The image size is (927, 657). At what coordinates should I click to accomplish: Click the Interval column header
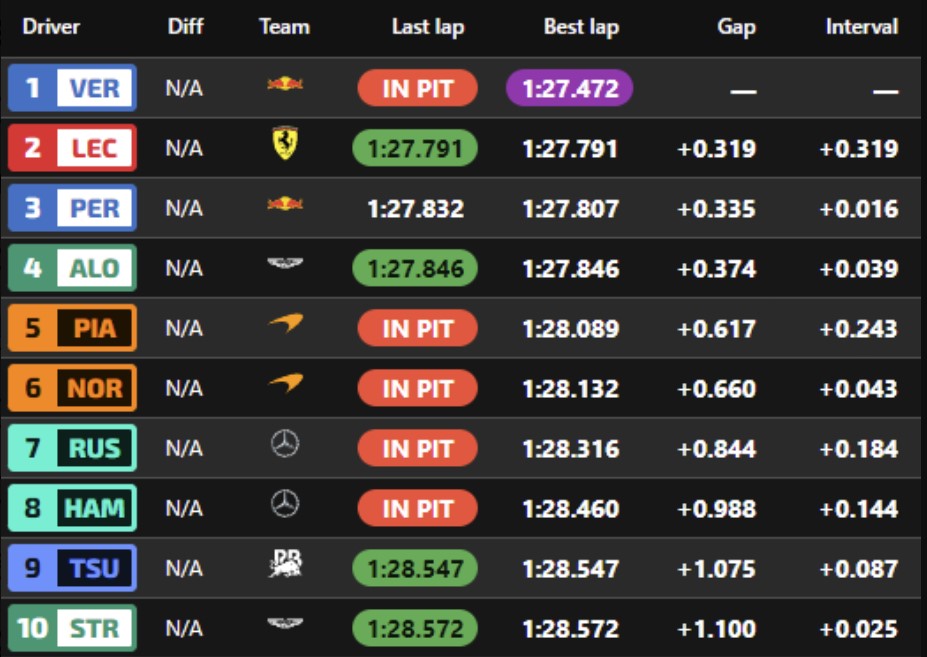(x=863, y=26)
